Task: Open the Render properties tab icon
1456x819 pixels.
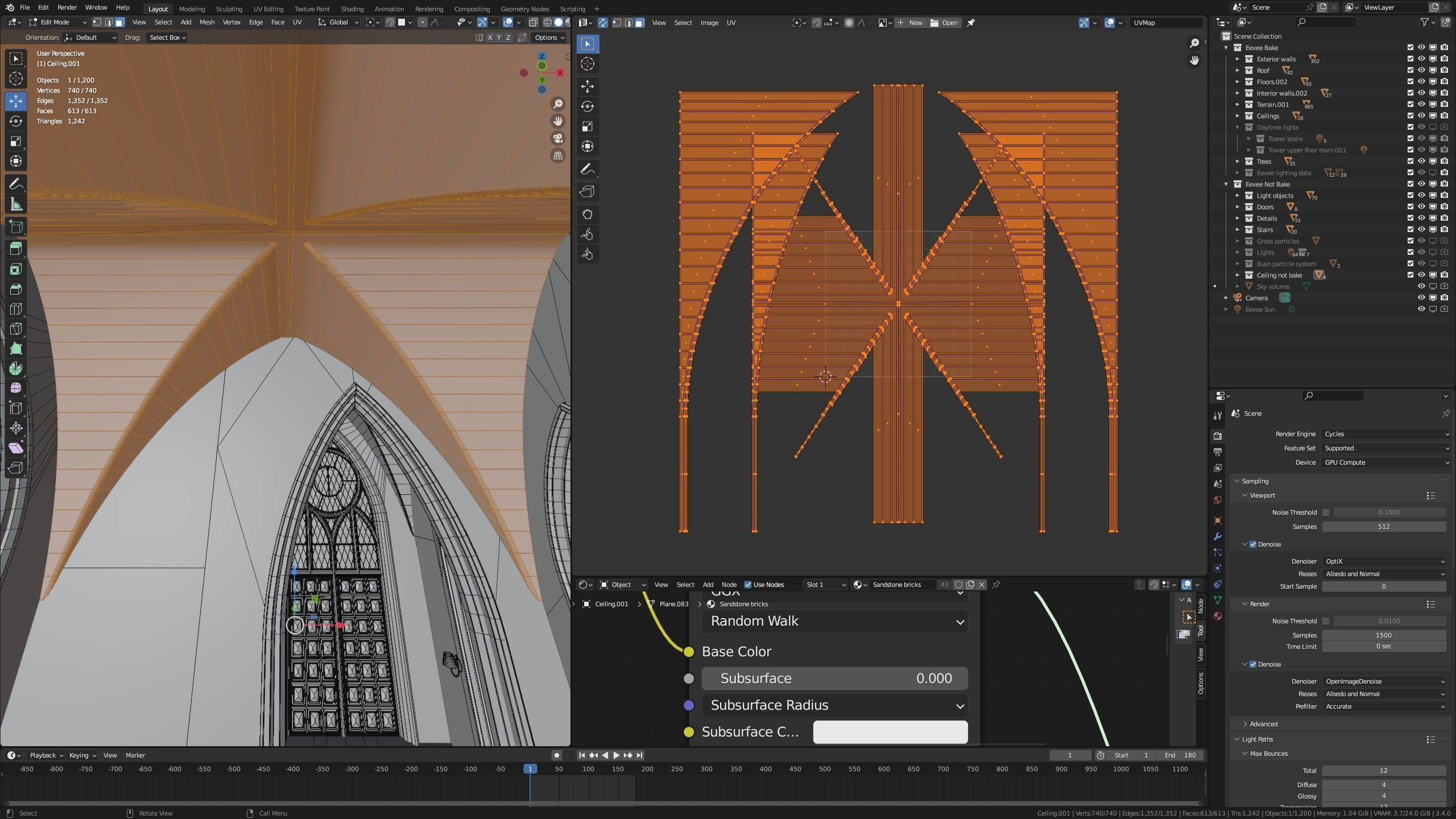Action: point(1218,436)
